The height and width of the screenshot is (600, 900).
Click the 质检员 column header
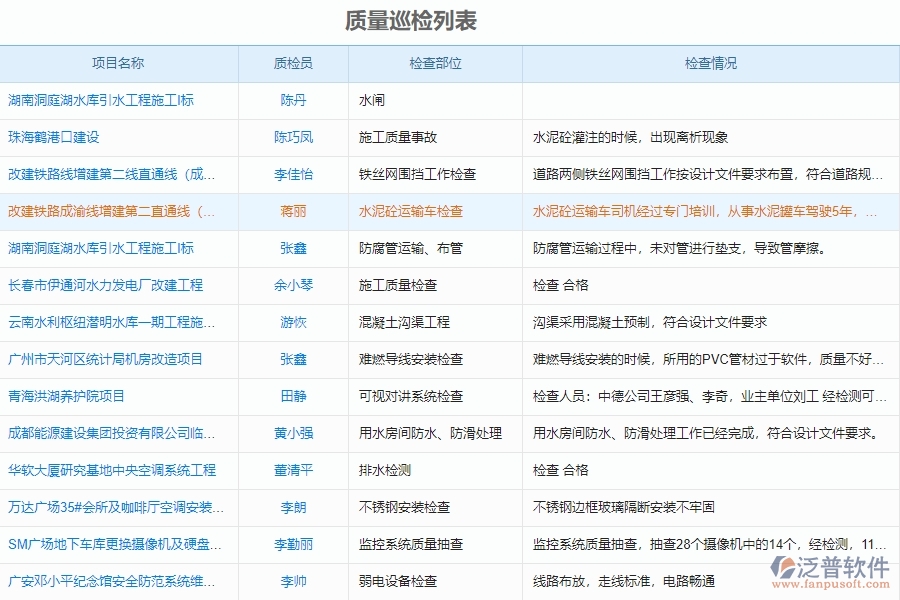[x=294, y=62]
